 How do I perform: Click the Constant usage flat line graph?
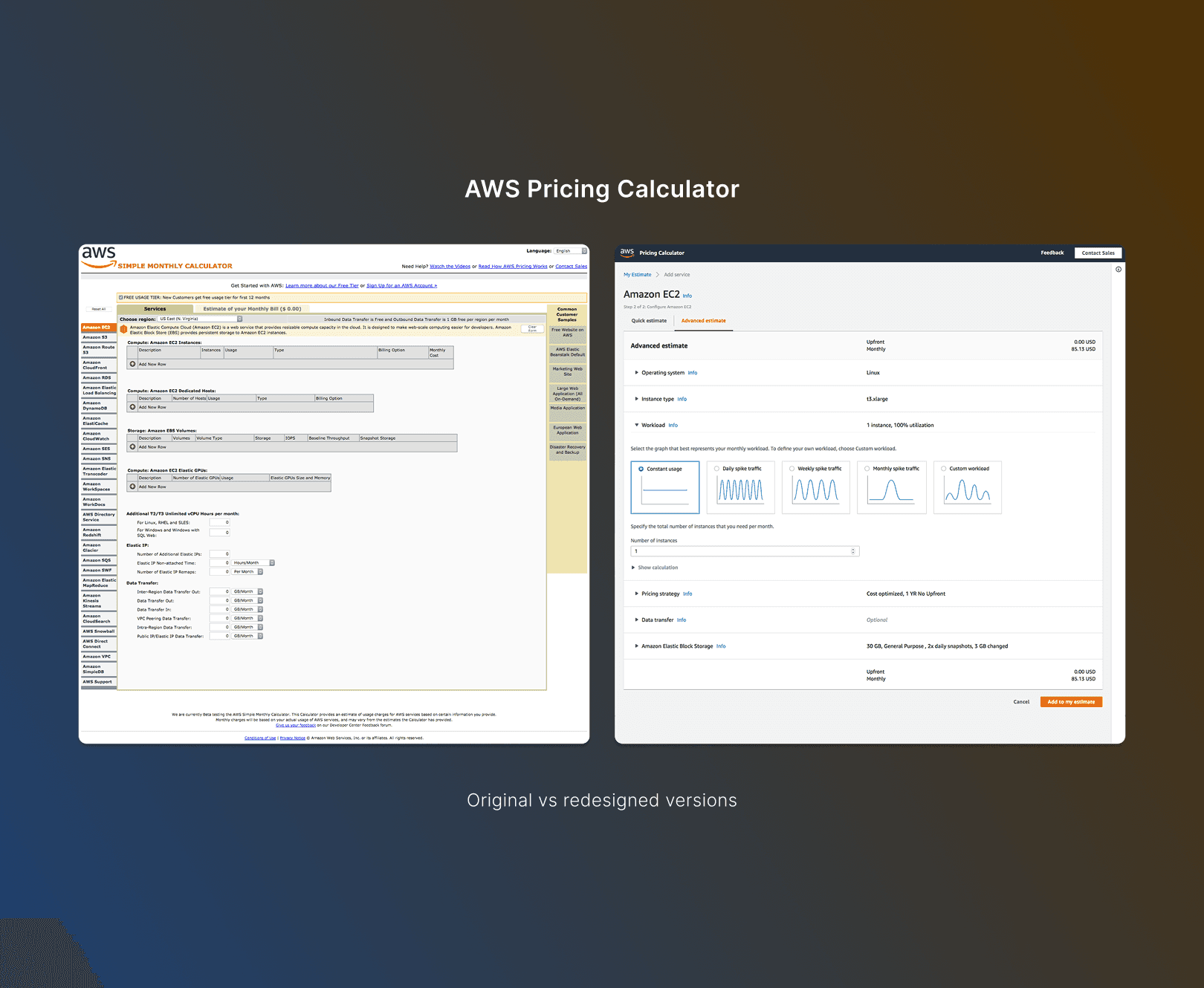tap(664, 491)
